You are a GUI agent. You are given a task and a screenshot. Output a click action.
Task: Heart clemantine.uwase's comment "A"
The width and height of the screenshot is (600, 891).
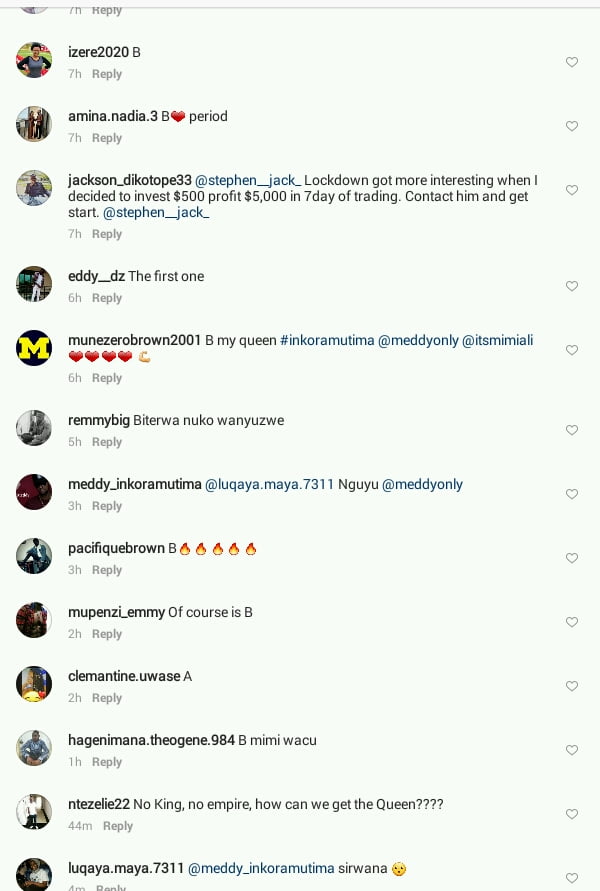point(572,686)
